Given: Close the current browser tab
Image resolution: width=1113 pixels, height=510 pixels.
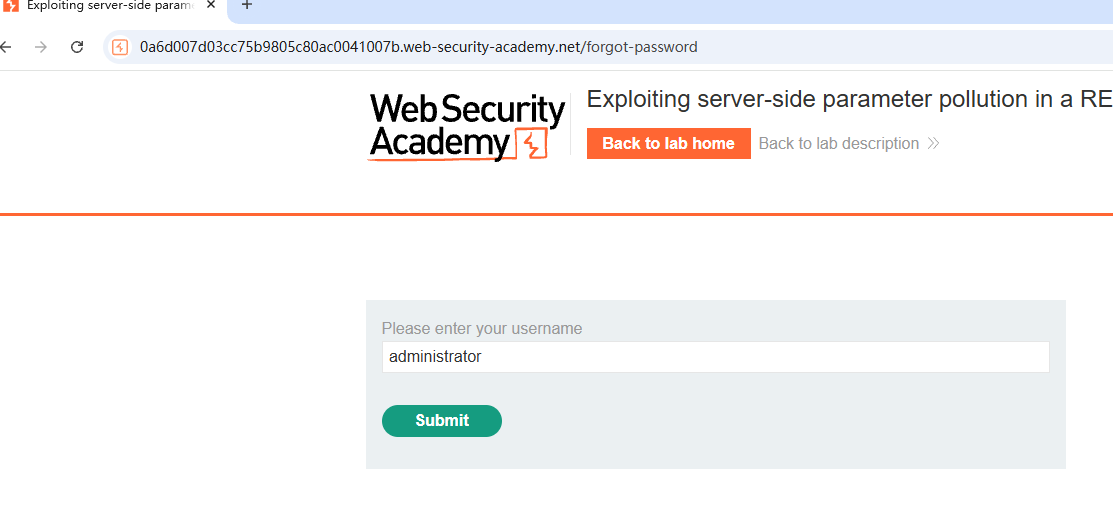Looking at the screenshot, I should coord(211,4).
